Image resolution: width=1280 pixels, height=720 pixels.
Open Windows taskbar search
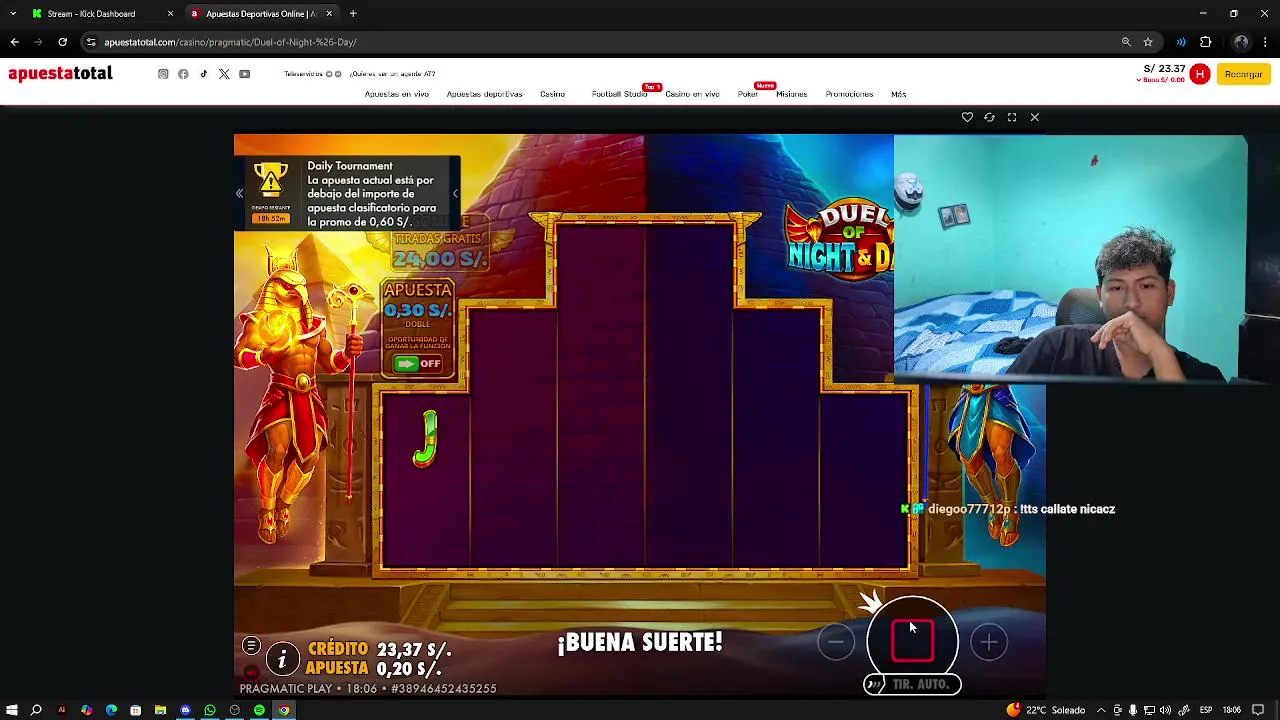(36, 710)
